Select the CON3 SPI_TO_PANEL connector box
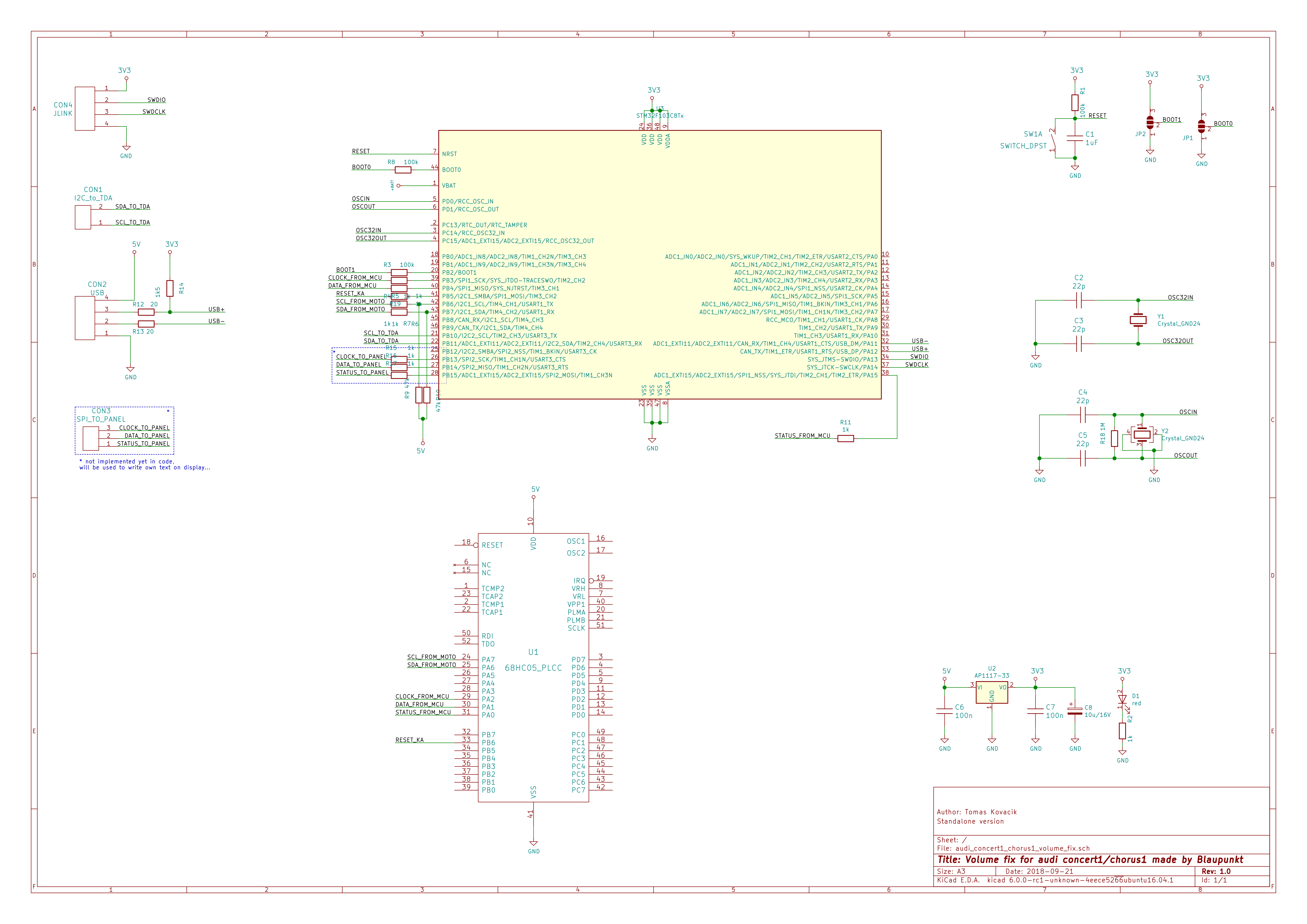Viewport: 1307px width, 924px height. 91,439
